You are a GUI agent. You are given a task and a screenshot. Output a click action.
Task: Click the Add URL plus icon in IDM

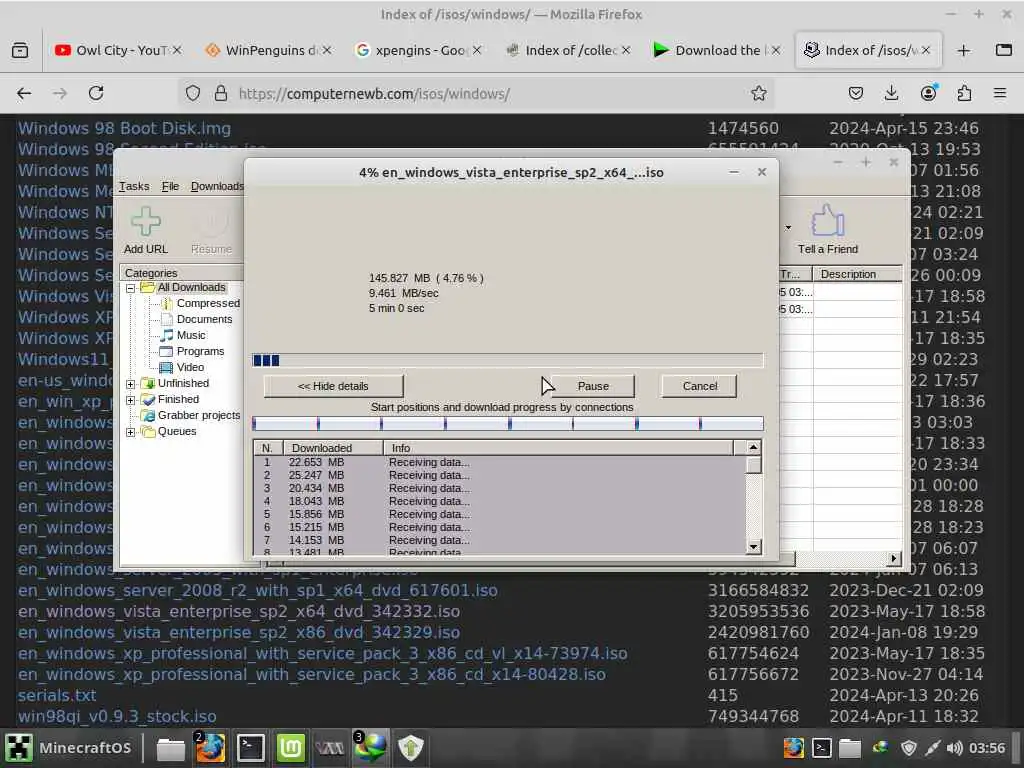point(146,221)
